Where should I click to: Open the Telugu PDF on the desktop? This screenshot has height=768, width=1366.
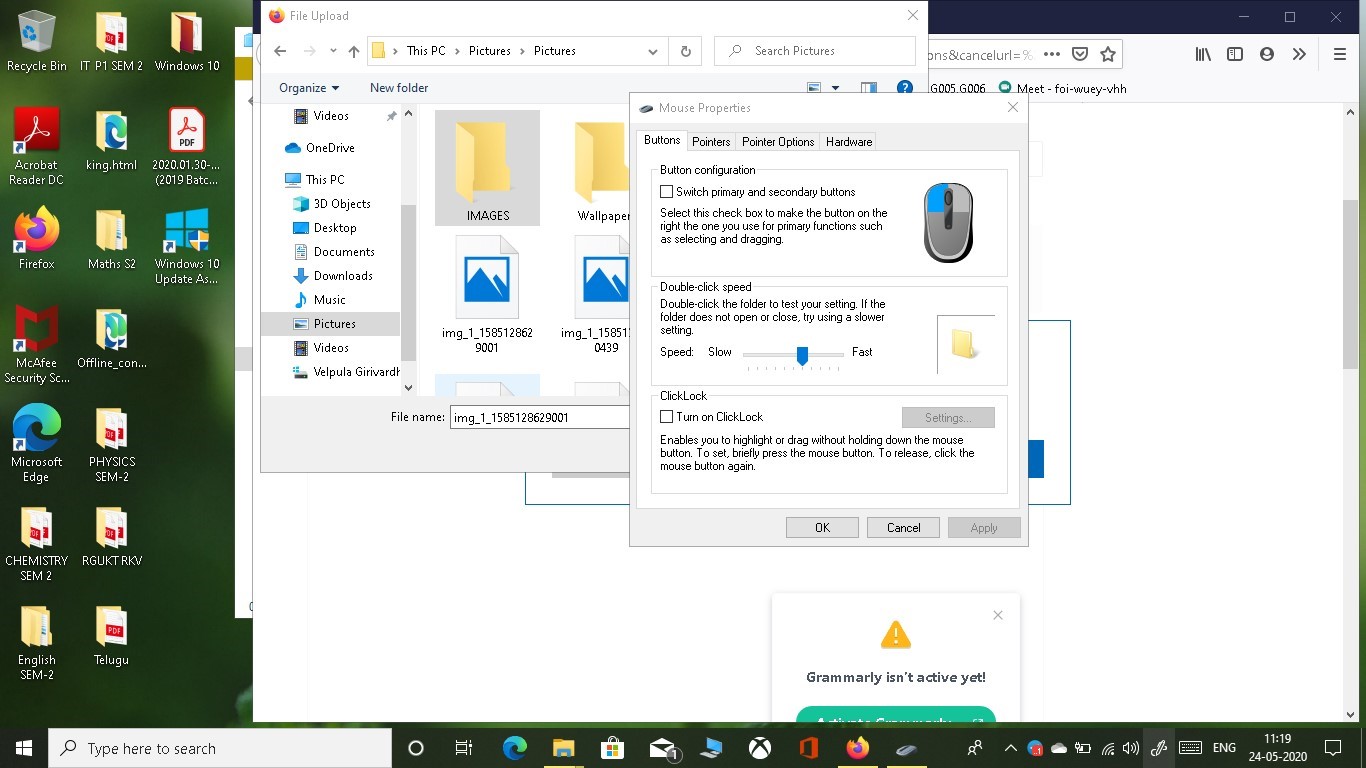pyautogui.click(x=111, y=636)
